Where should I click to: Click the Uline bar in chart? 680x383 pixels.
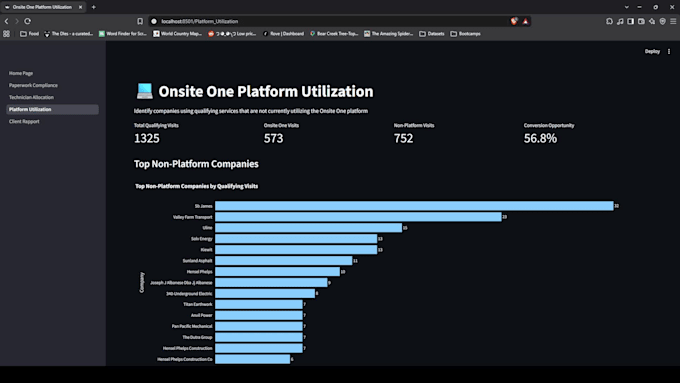(308, 228)
